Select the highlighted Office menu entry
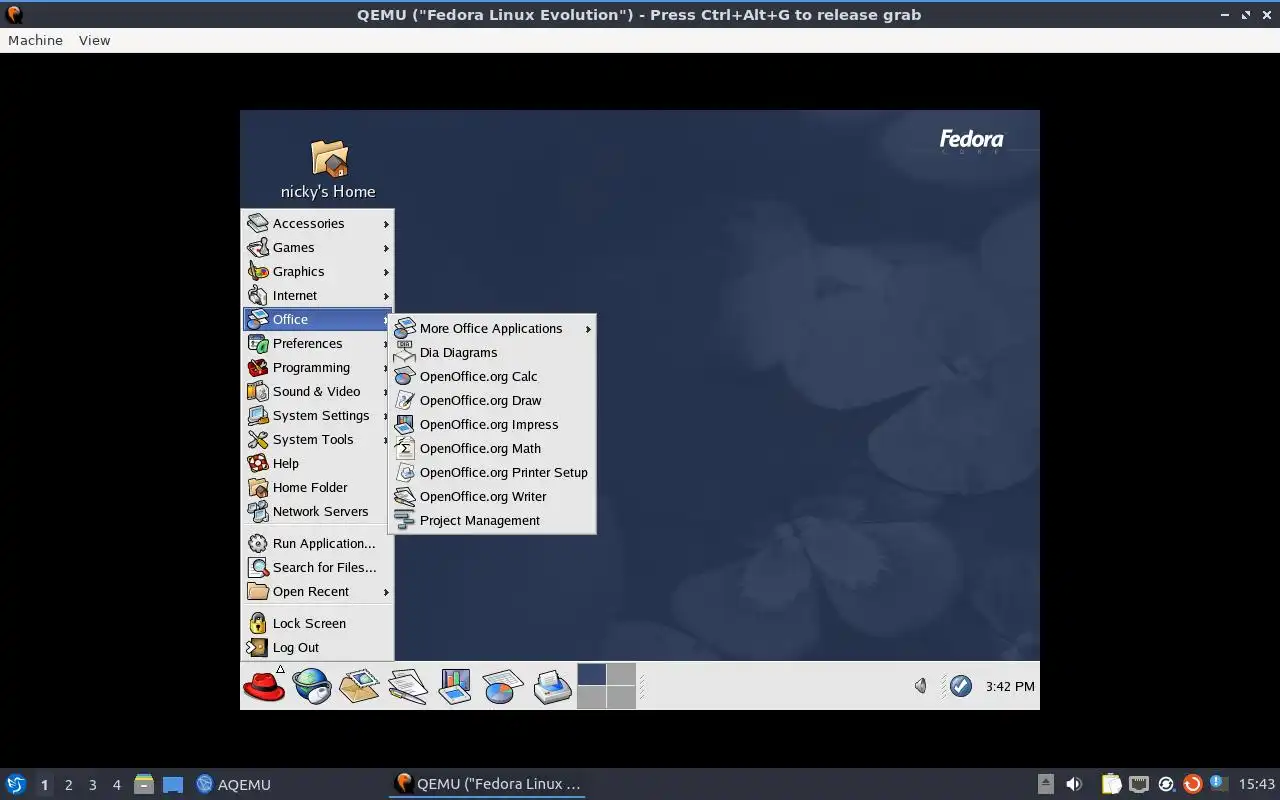The width and height of the screenshot is (1280, 800). [x=318, y=319]
